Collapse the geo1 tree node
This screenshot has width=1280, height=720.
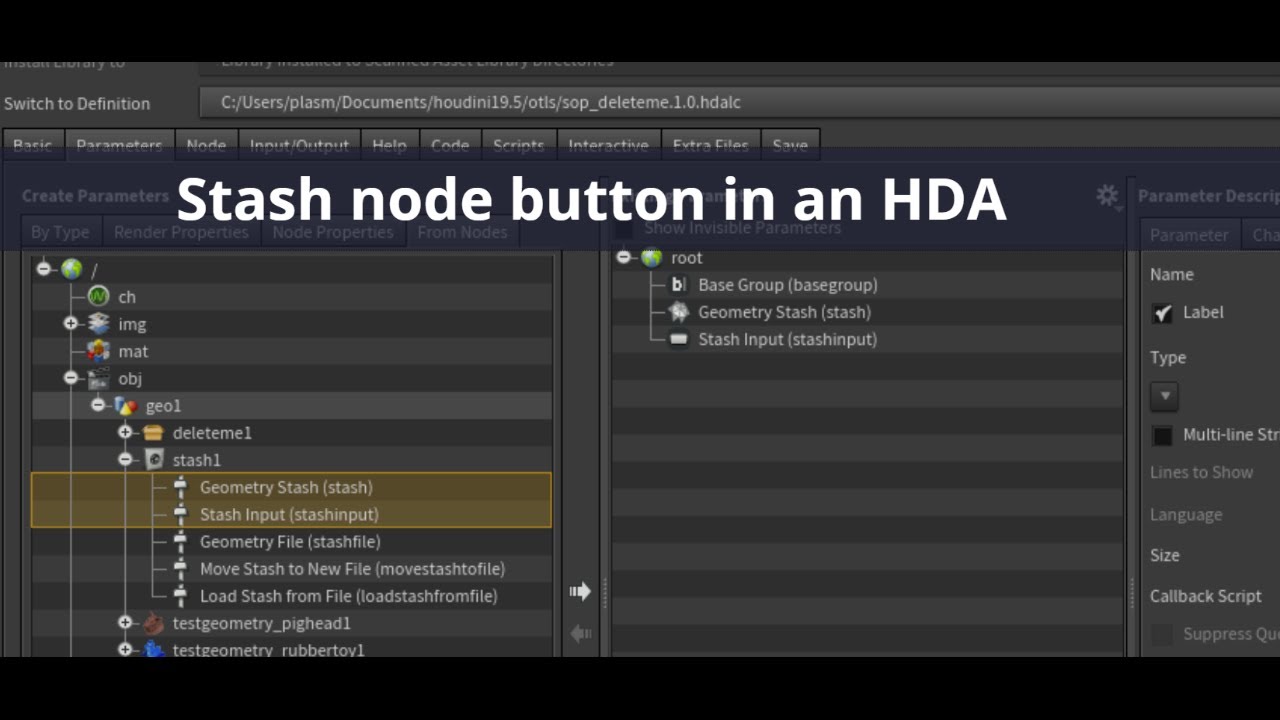click(98, 405)
